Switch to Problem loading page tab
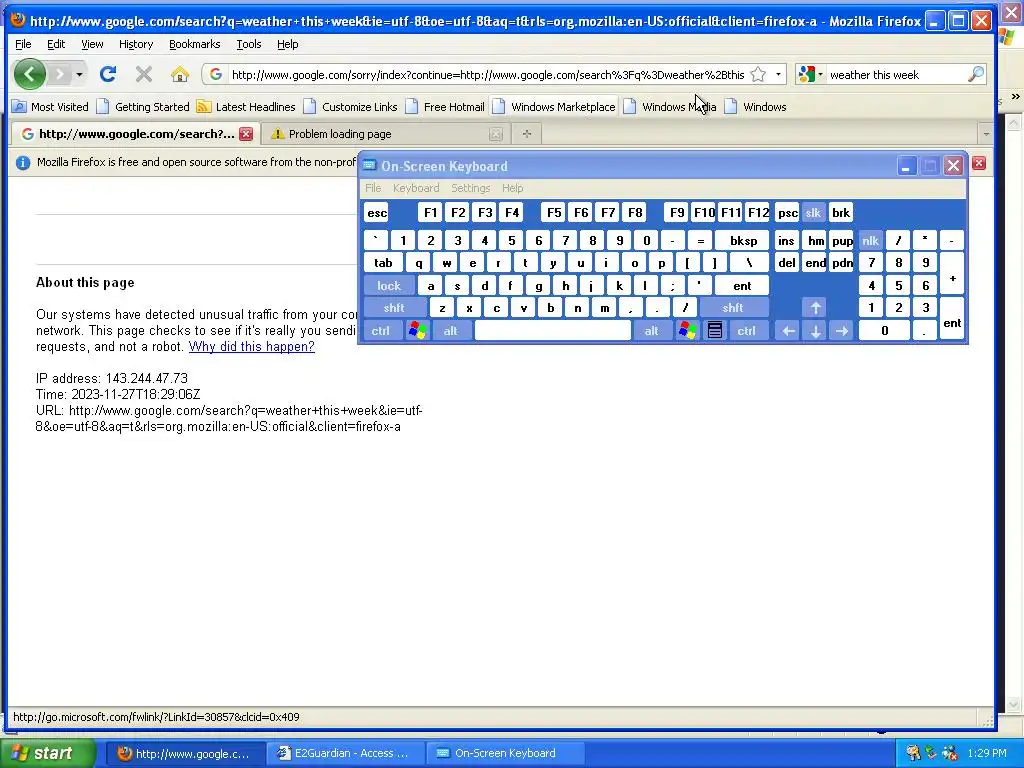The height and width of the screenshot is (768, 1024). [x=387, y=134]
